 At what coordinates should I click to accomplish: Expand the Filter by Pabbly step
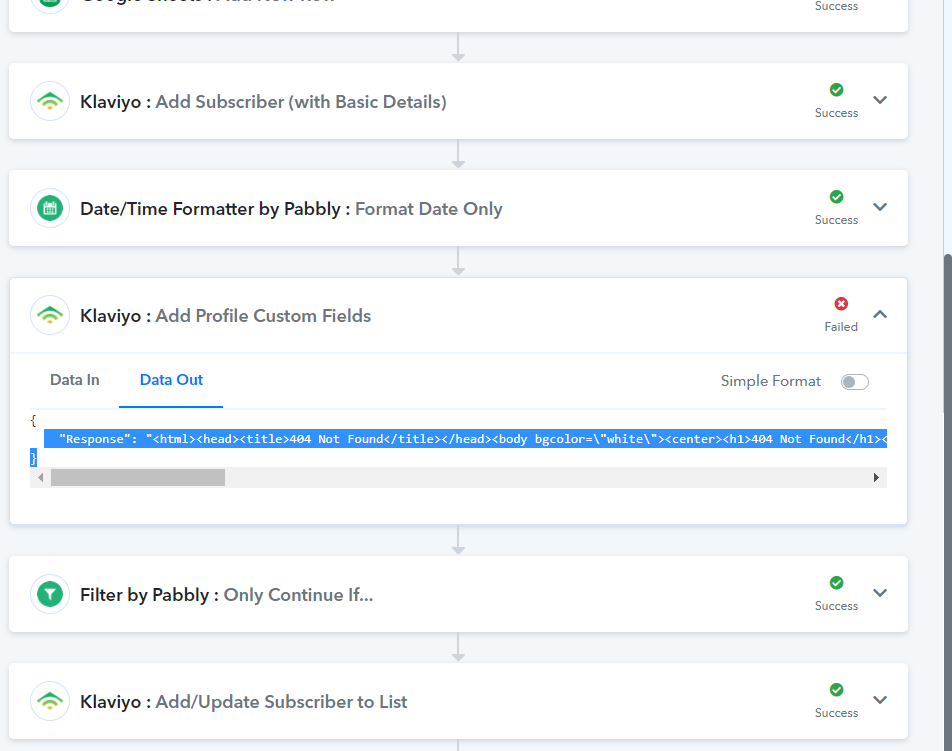pyautogui.click(x=880, y=593)
